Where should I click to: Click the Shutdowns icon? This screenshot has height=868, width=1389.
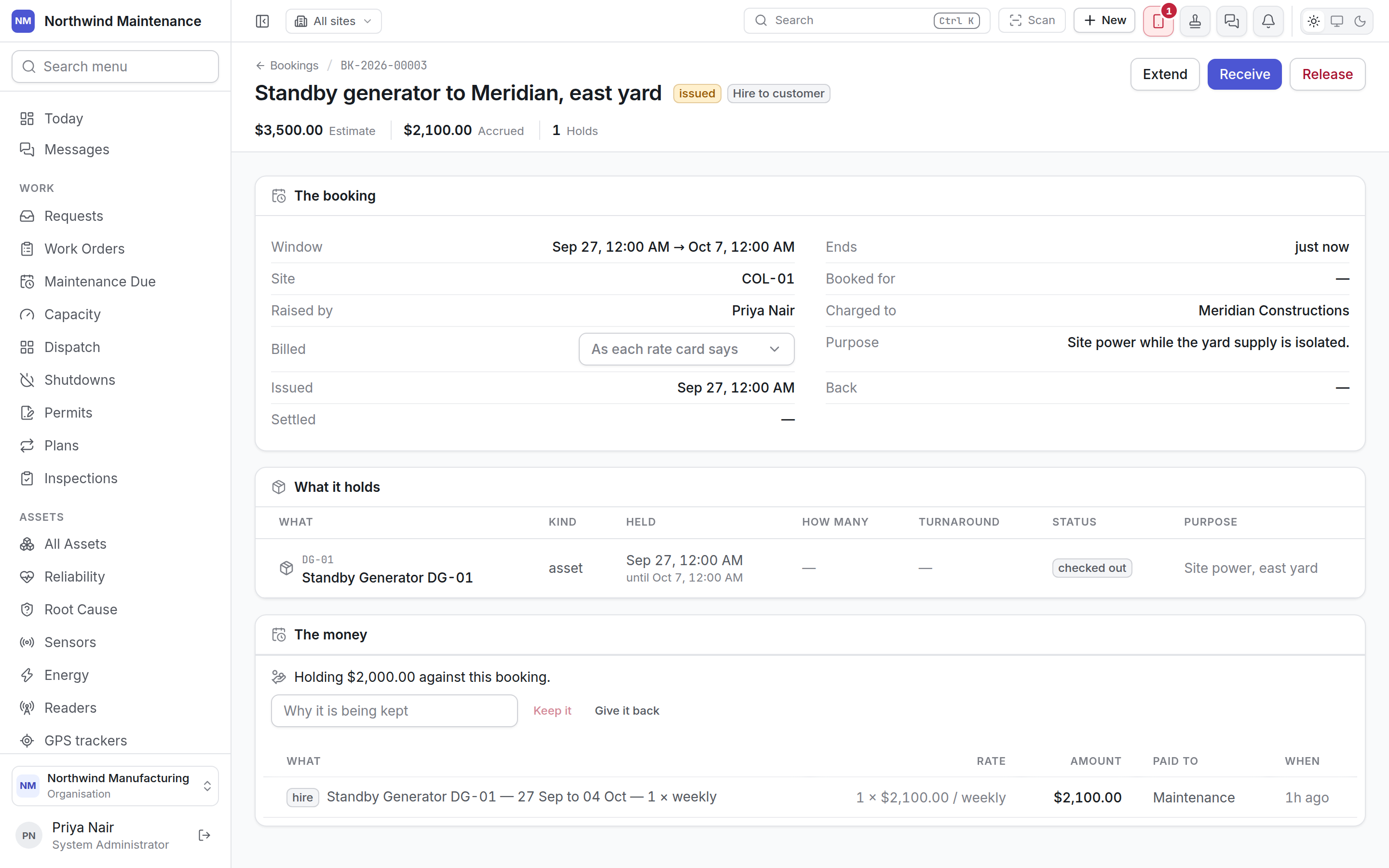[x=27, y=380]
